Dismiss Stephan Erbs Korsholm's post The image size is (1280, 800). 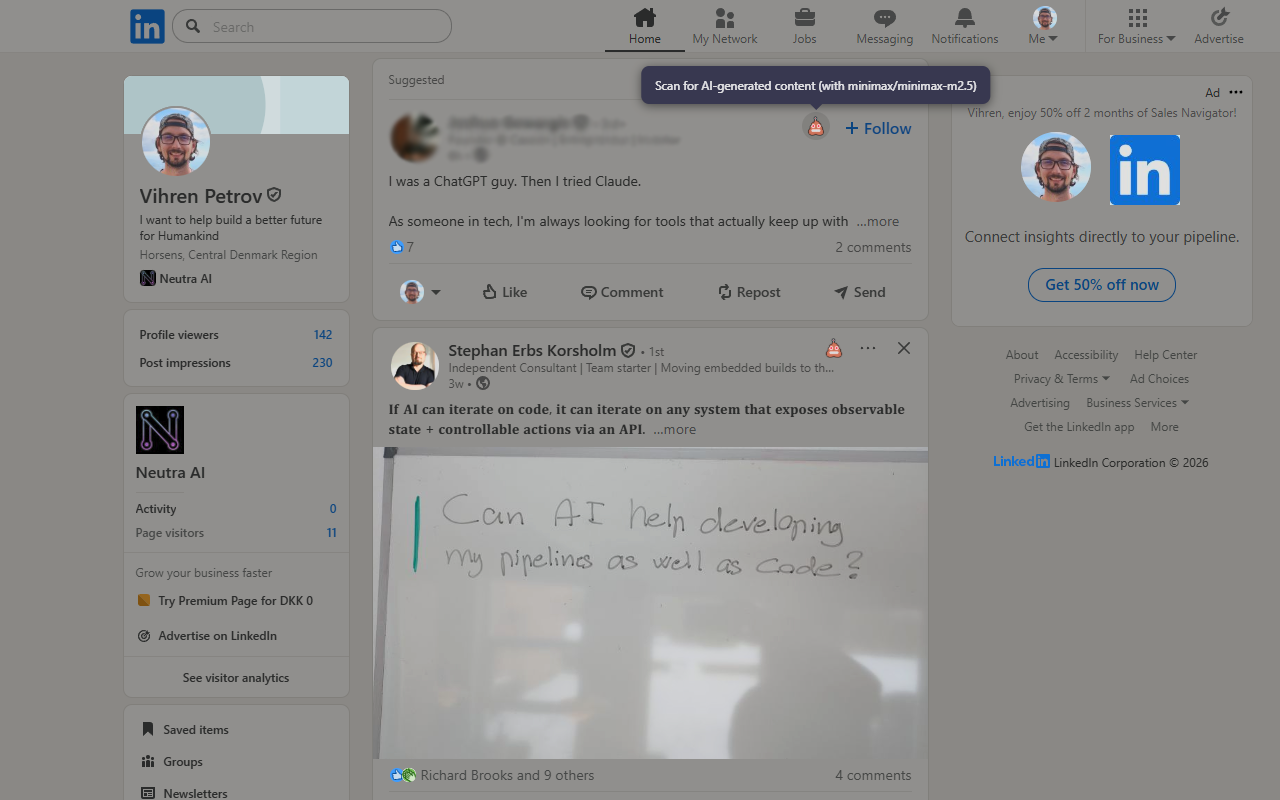click(x=904, y=348)
